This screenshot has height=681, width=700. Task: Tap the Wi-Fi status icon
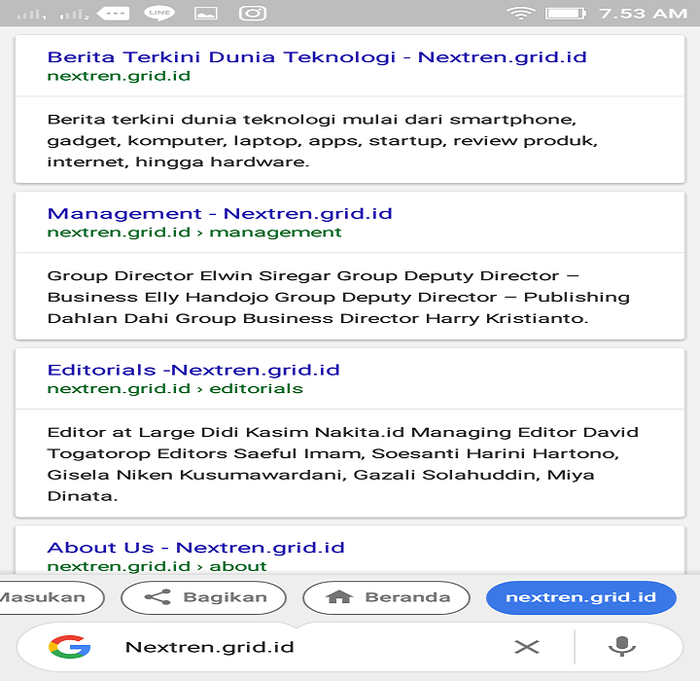pyautogui.click(x=521, y=13)
